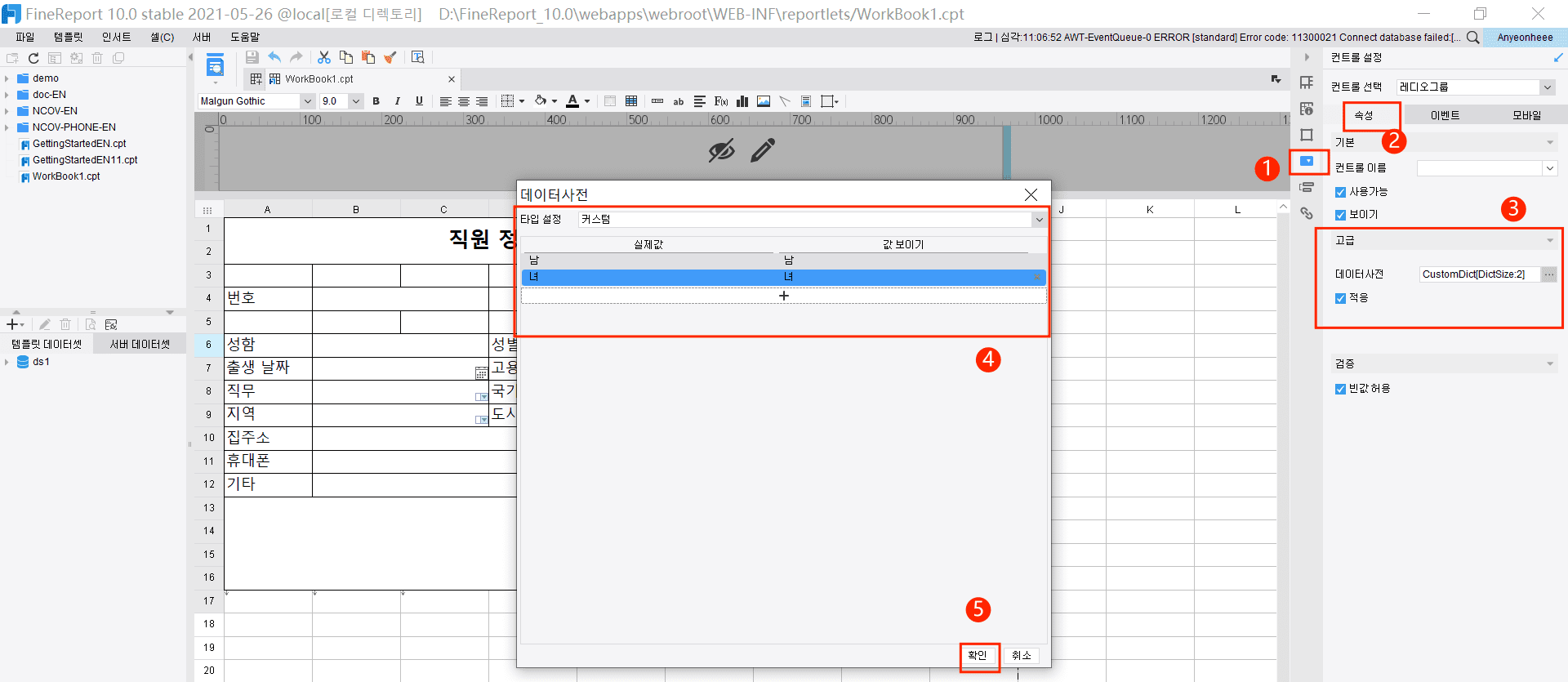Open the 인서트 menu
Image resolution: width=1568 pixels, height=682 pixels.
pyautogui.click(x=116, y=38)
